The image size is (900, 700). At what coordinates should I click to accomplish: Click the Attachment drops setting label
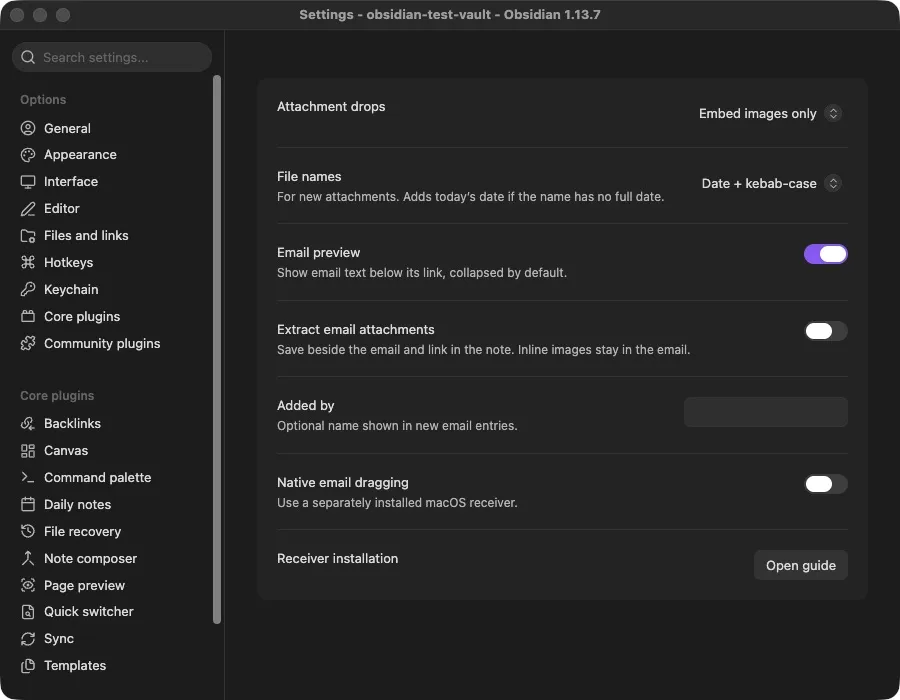tap(331, 107)
